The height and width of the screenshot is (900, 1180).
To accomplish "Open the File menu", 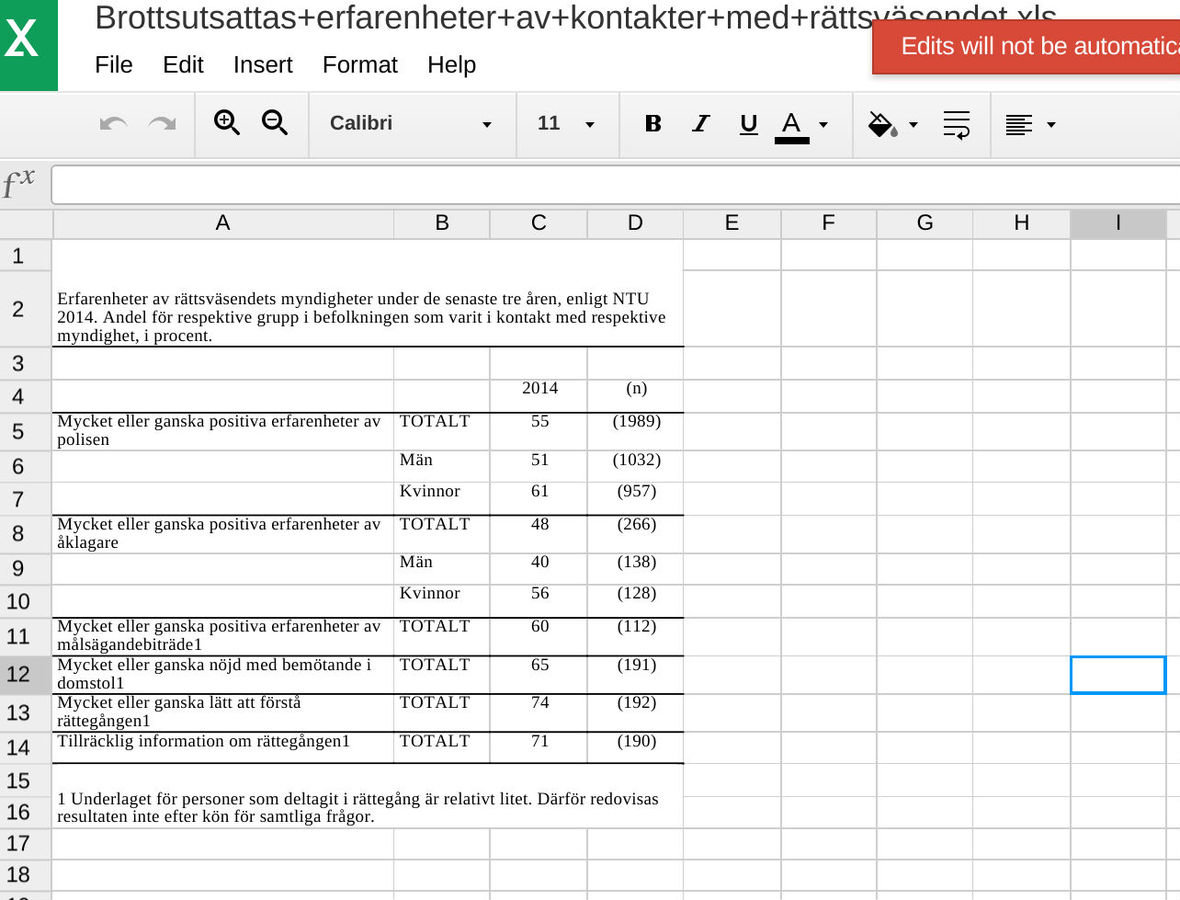I will 114,65.
